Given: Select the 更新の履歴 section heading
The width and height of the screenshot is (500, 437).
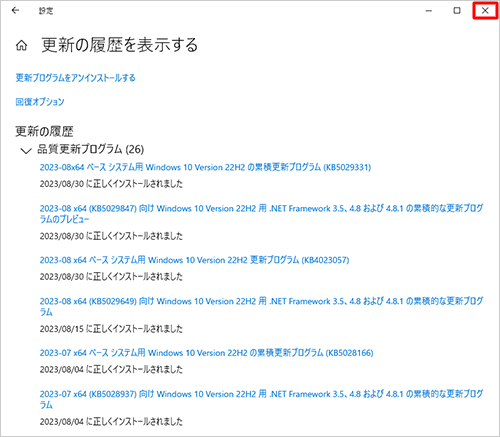Looking at the screenshot, I should [x=44, y=131].
